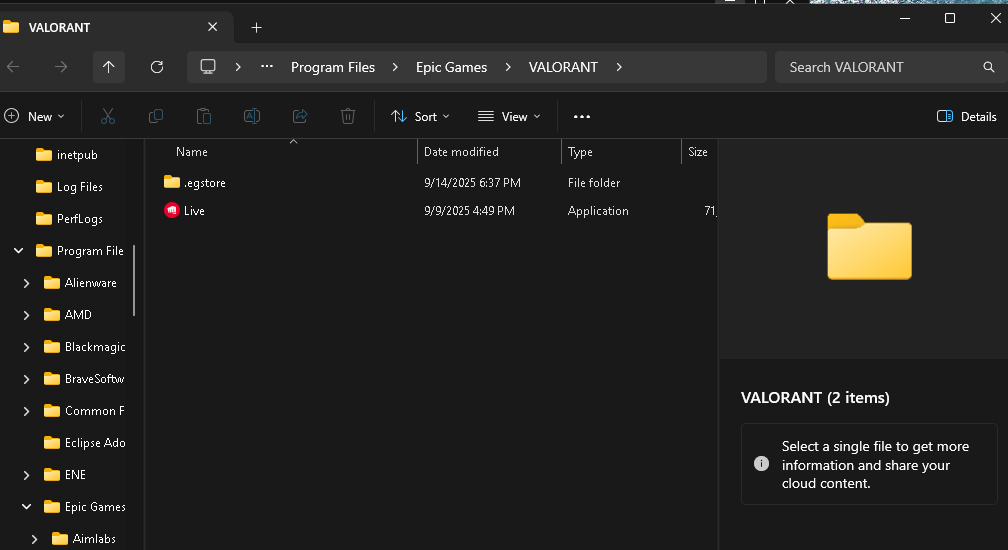Click the Program Files breadcrumb

pyautogui.click(x=332, y=67)
